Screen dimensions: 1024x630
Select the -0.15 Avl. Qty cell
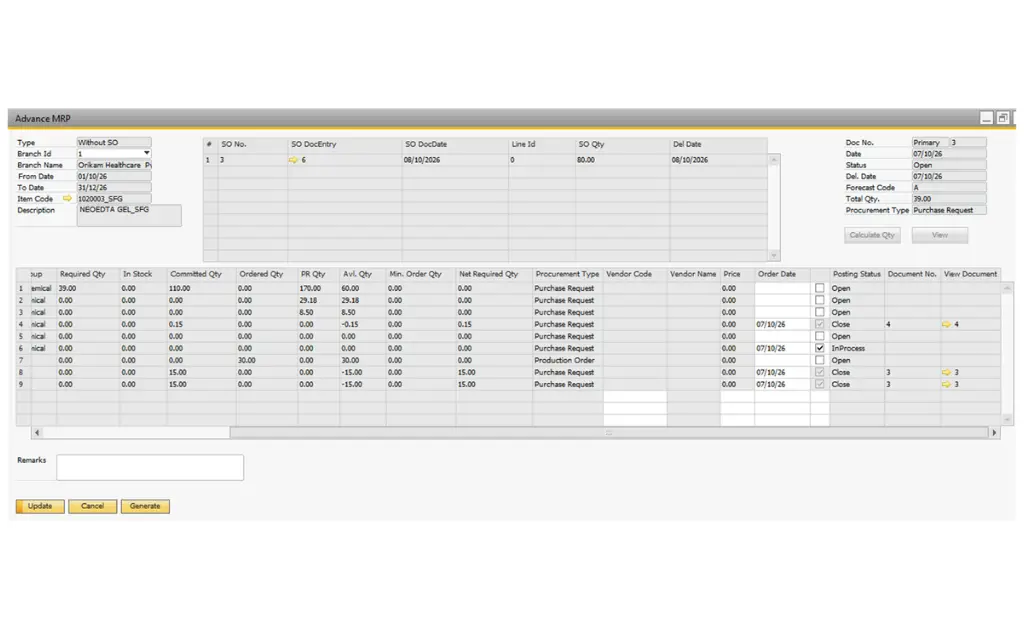point(362,324)
